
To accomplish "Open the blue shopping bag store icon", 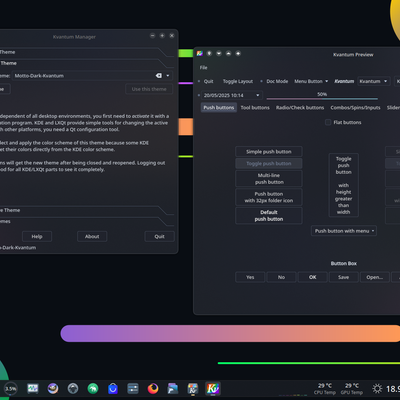I will pos(113,388).
